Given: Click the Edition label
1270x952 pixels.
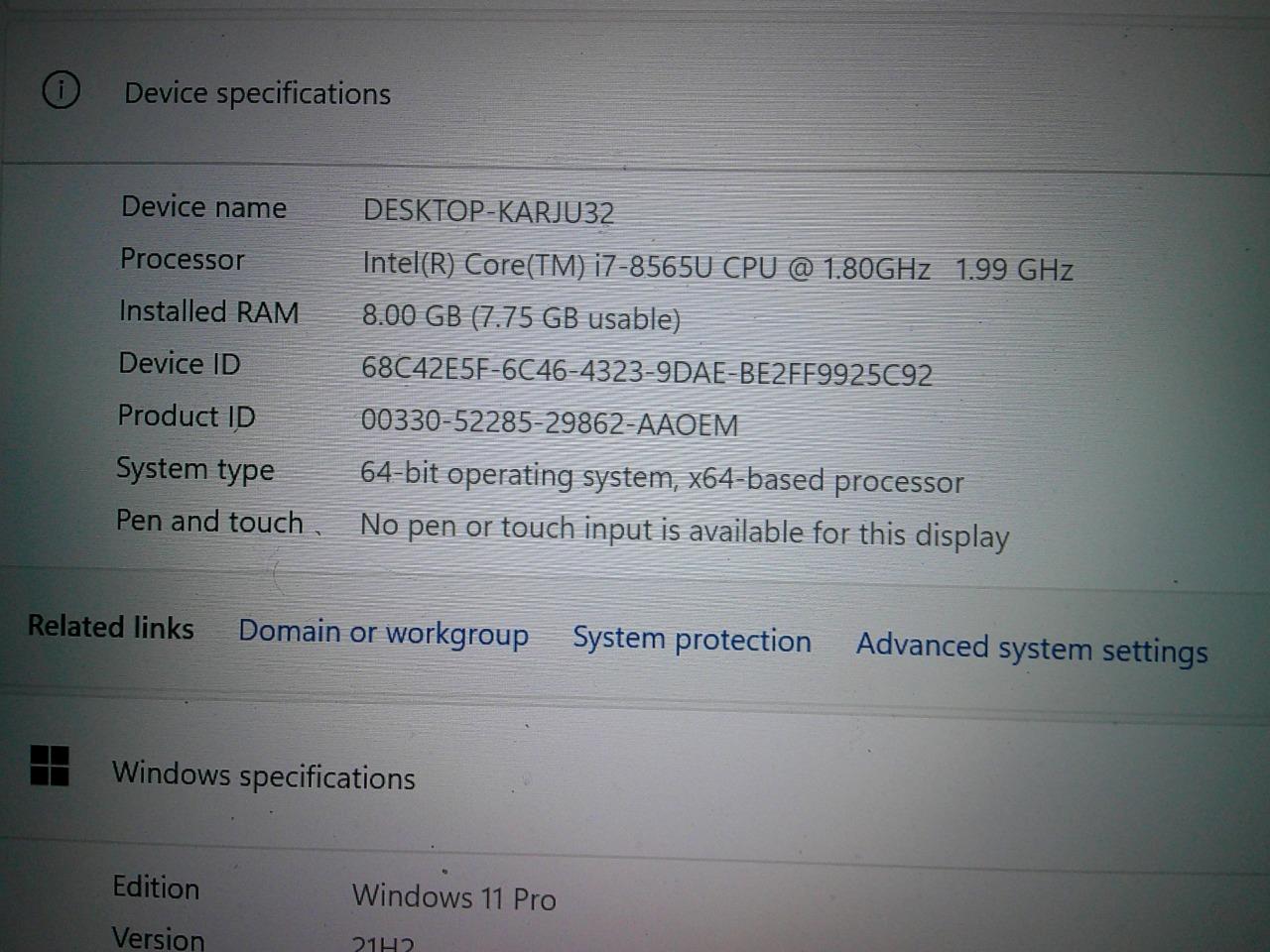Looking at the screenshot, I should click(156, 888).
